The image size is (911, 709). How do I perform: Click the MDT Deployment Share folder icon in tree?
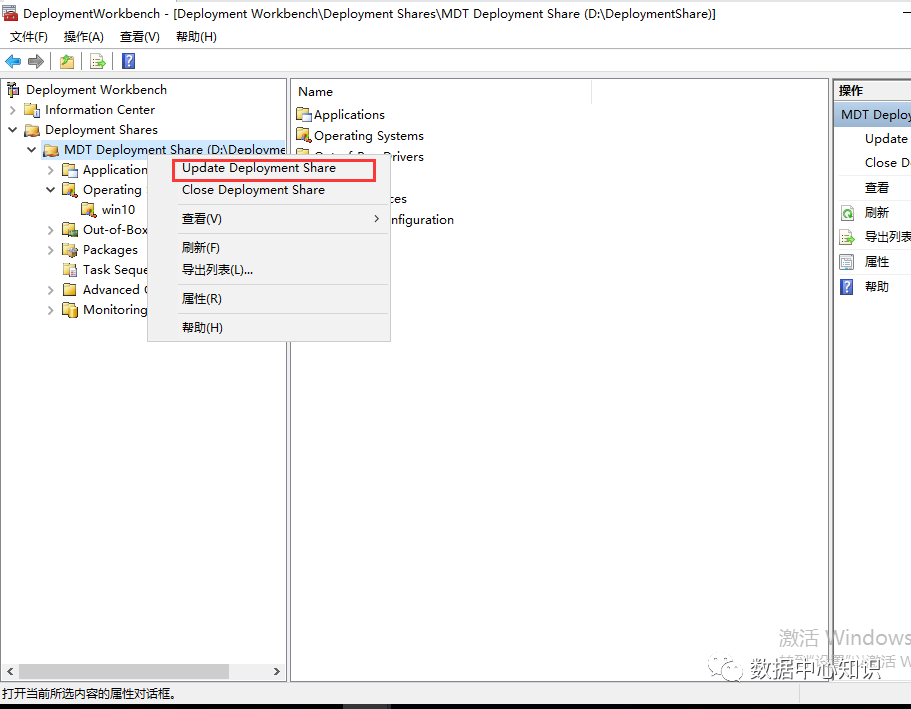point(51,150)
